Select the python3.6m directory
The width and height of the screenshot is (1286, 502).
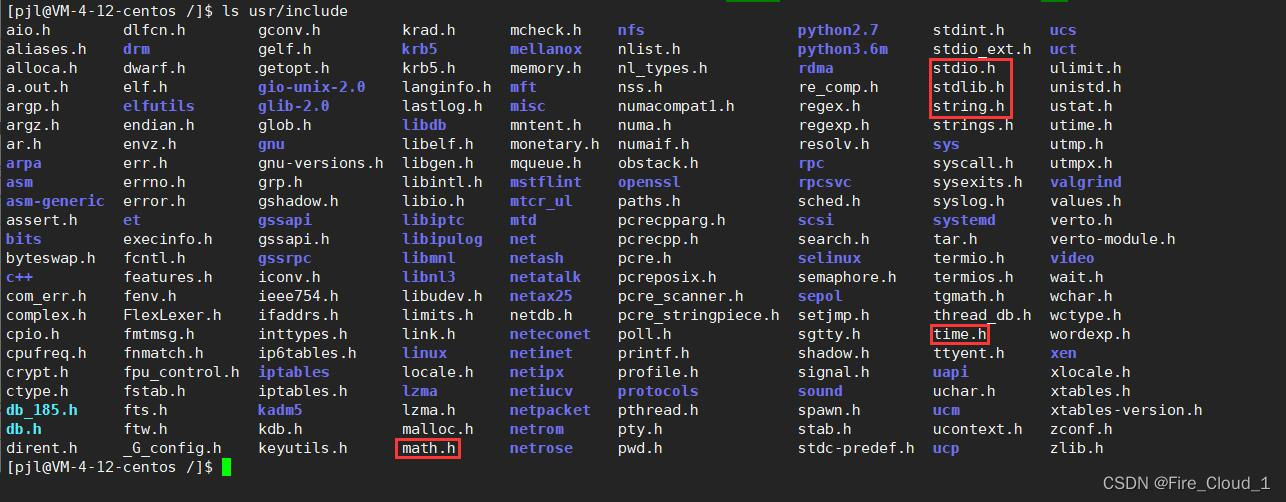pyautogui.click(x=843, y=49)
